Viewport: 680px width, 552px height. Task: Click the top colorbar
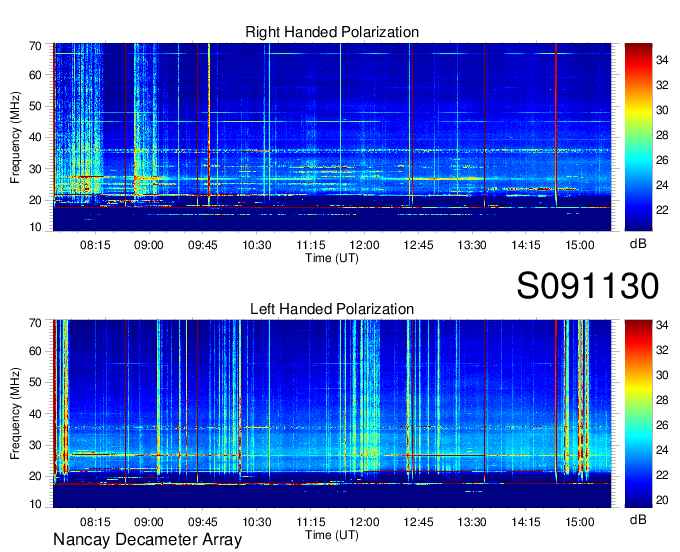pyautogui.click(x=638, y=137)
